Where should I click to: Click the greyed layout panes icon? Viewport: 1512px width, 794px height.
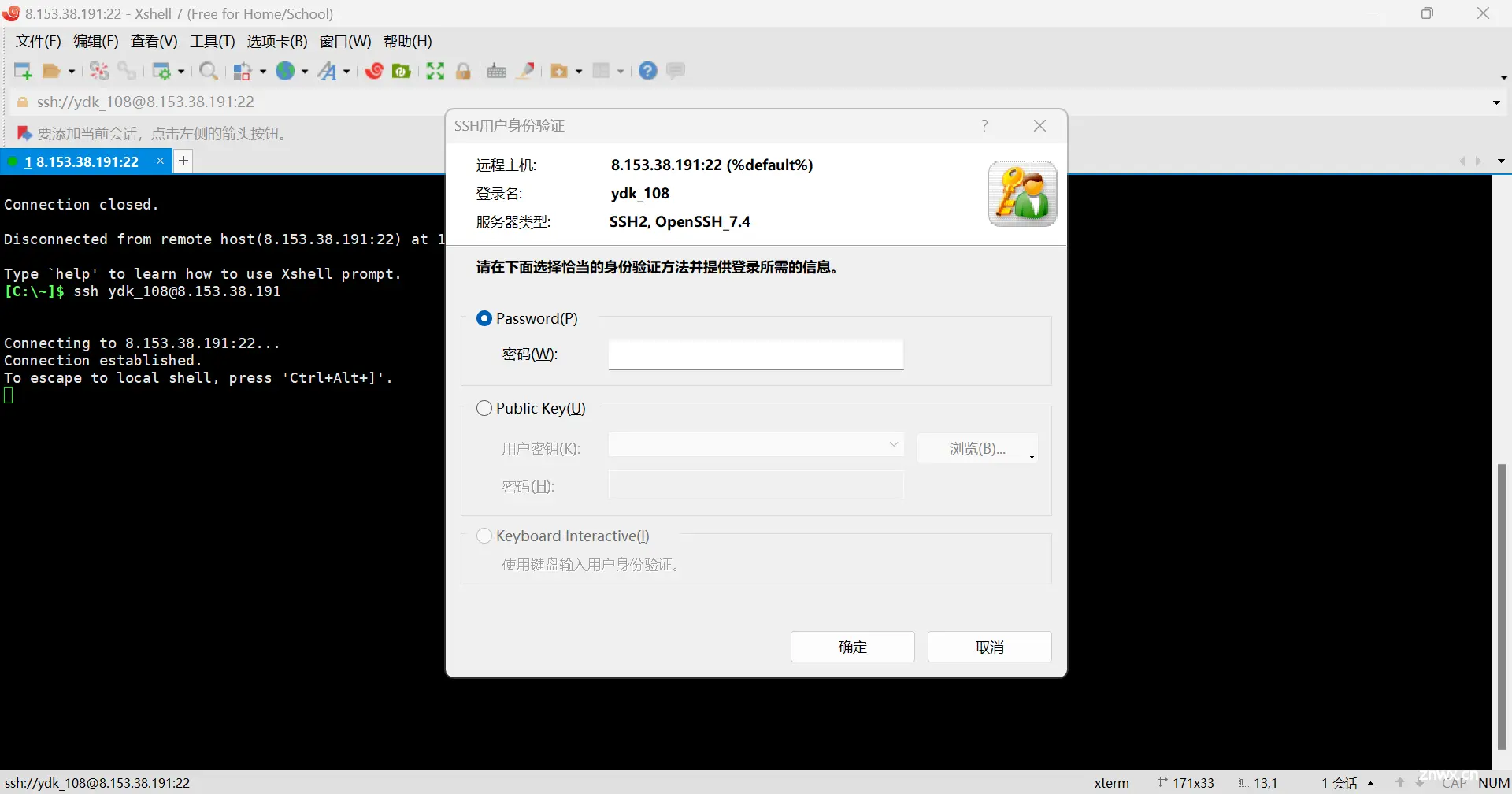point(602,71)
